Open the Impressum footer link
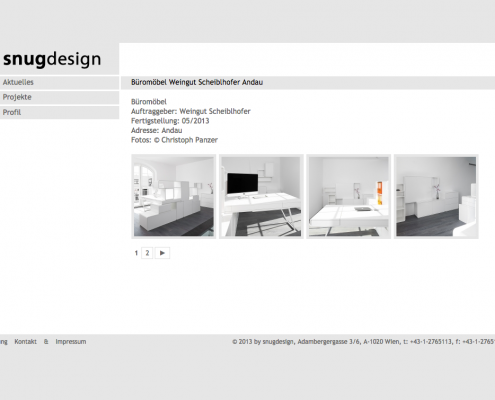495x400 pixels. click(x=71, y=342)
